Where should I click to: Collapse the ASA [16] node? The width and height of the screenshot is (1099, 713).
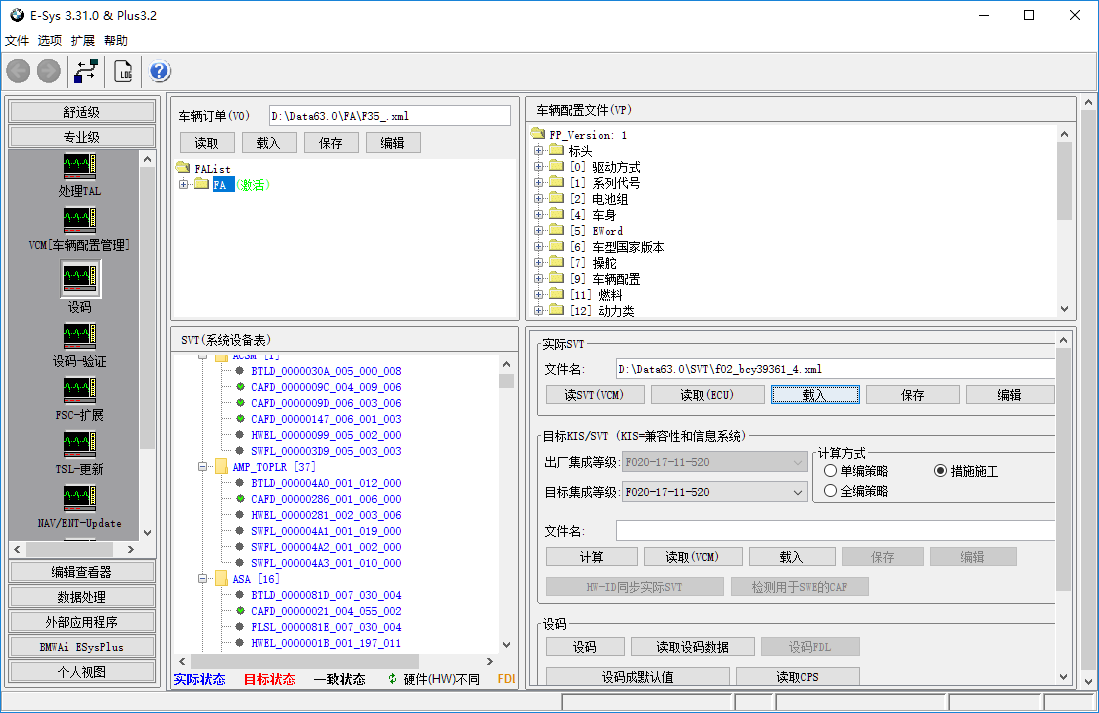pos(203,579)
